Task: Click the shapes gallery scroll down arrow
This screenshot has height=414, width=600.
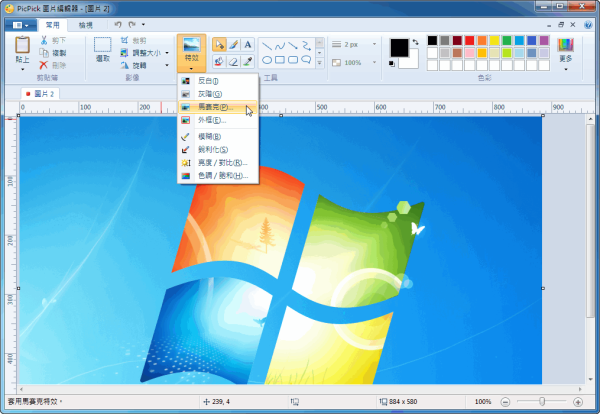Action: tap(320, 53)
